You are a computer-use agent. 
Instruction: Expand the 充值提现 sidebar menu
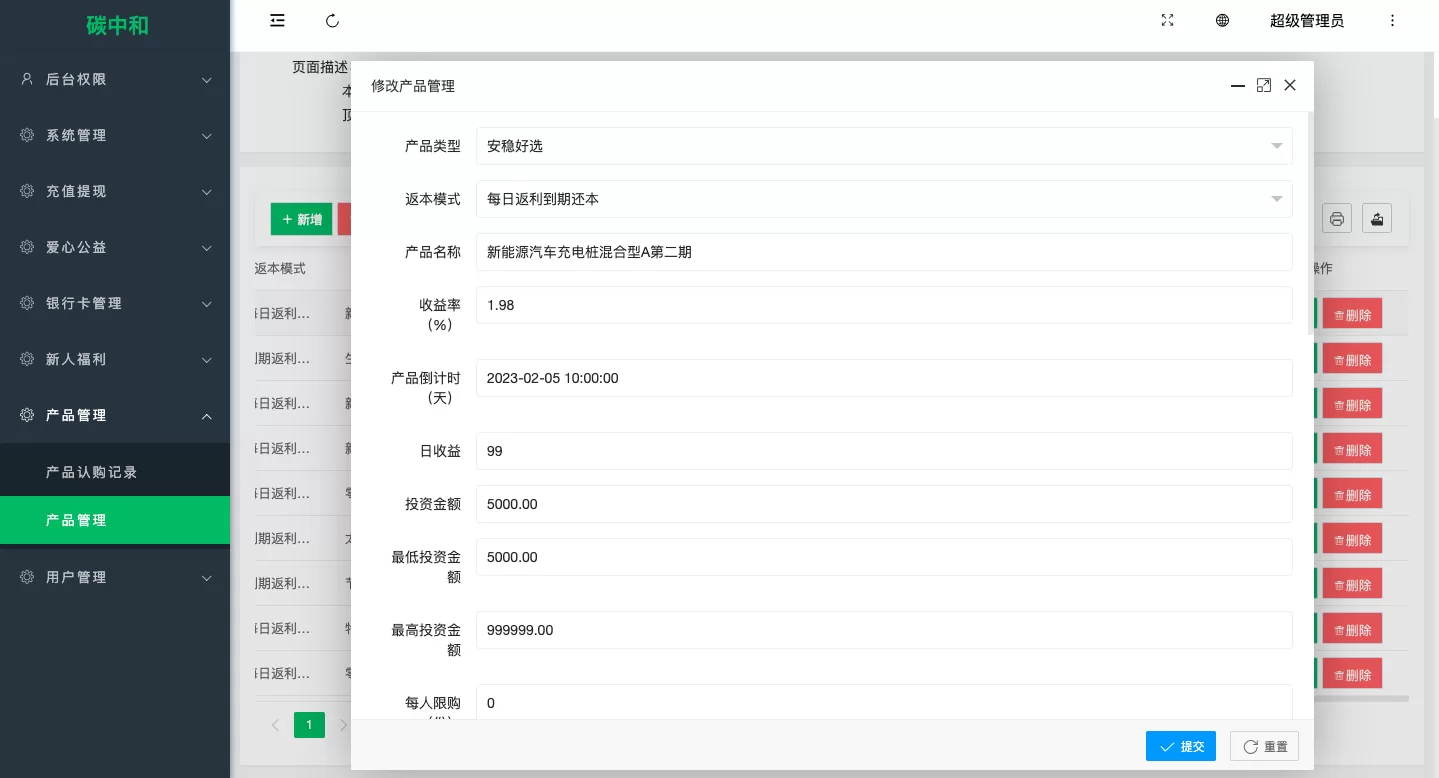[115, 191]
